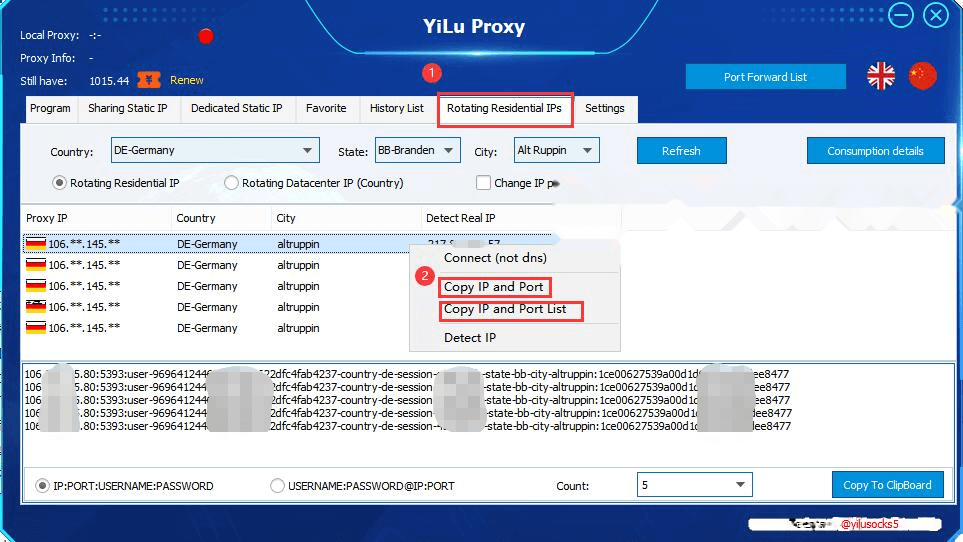Click the red local proxy status indicator
Screen dimensions: 963x542
[x=206, y=36]
